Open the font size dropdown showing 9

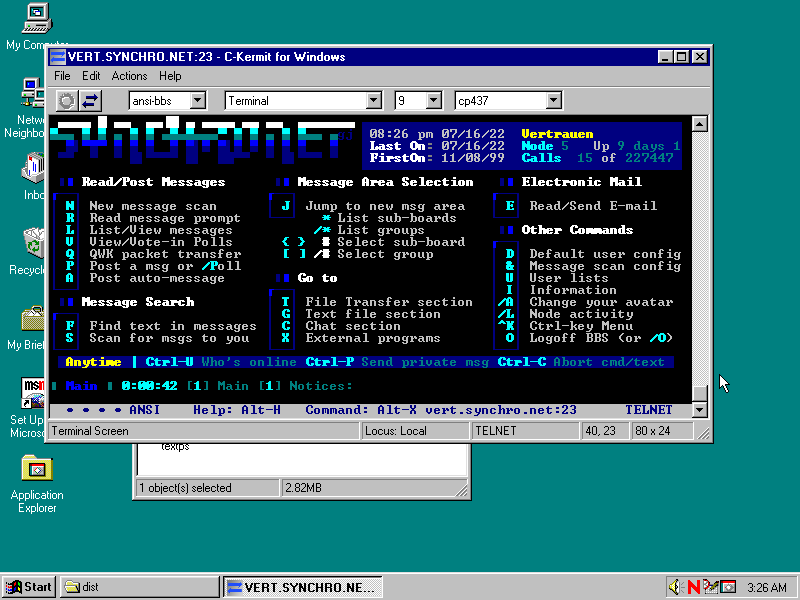[434, 101]
